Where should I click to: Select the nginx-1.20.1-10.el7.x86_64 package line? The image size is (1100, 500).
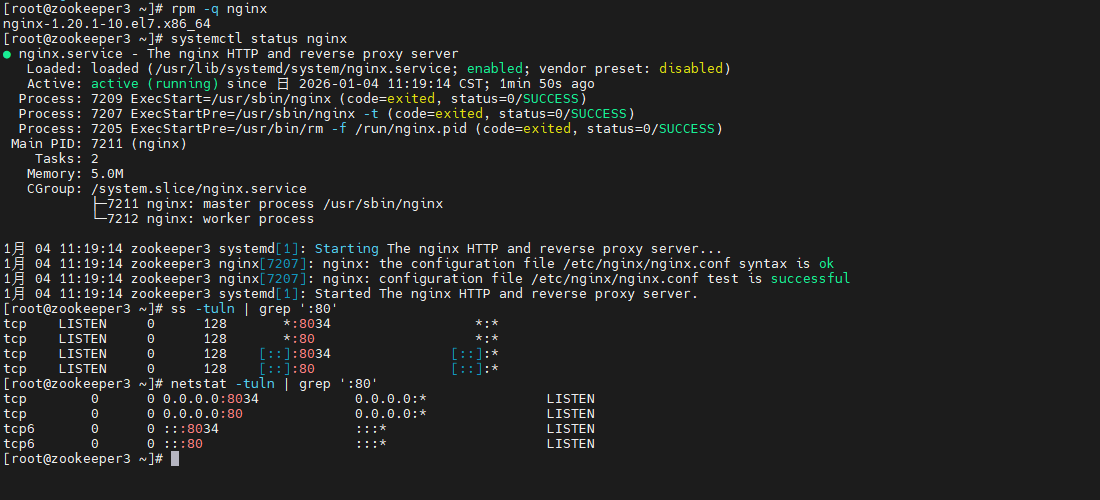pos(107,24)
